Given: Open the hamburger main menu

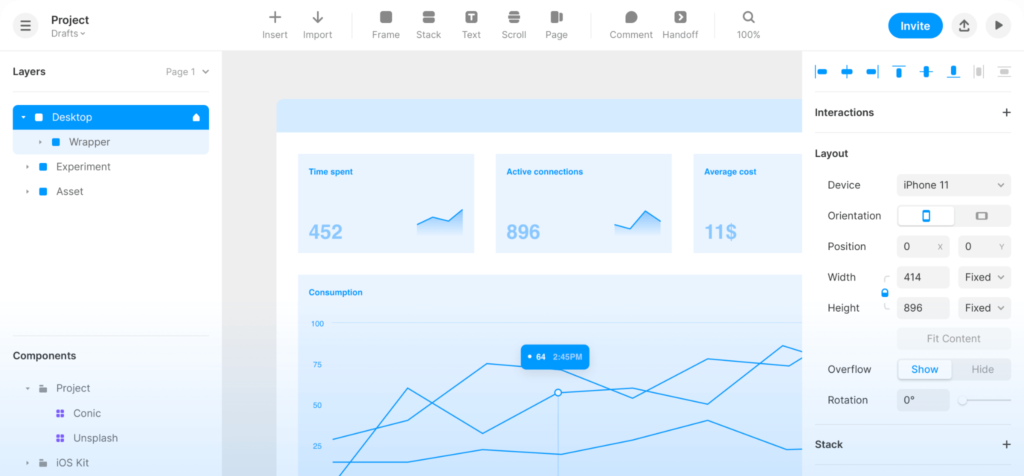Looking at the screenshot, I should pyautogui.click(x=25, y=25).
